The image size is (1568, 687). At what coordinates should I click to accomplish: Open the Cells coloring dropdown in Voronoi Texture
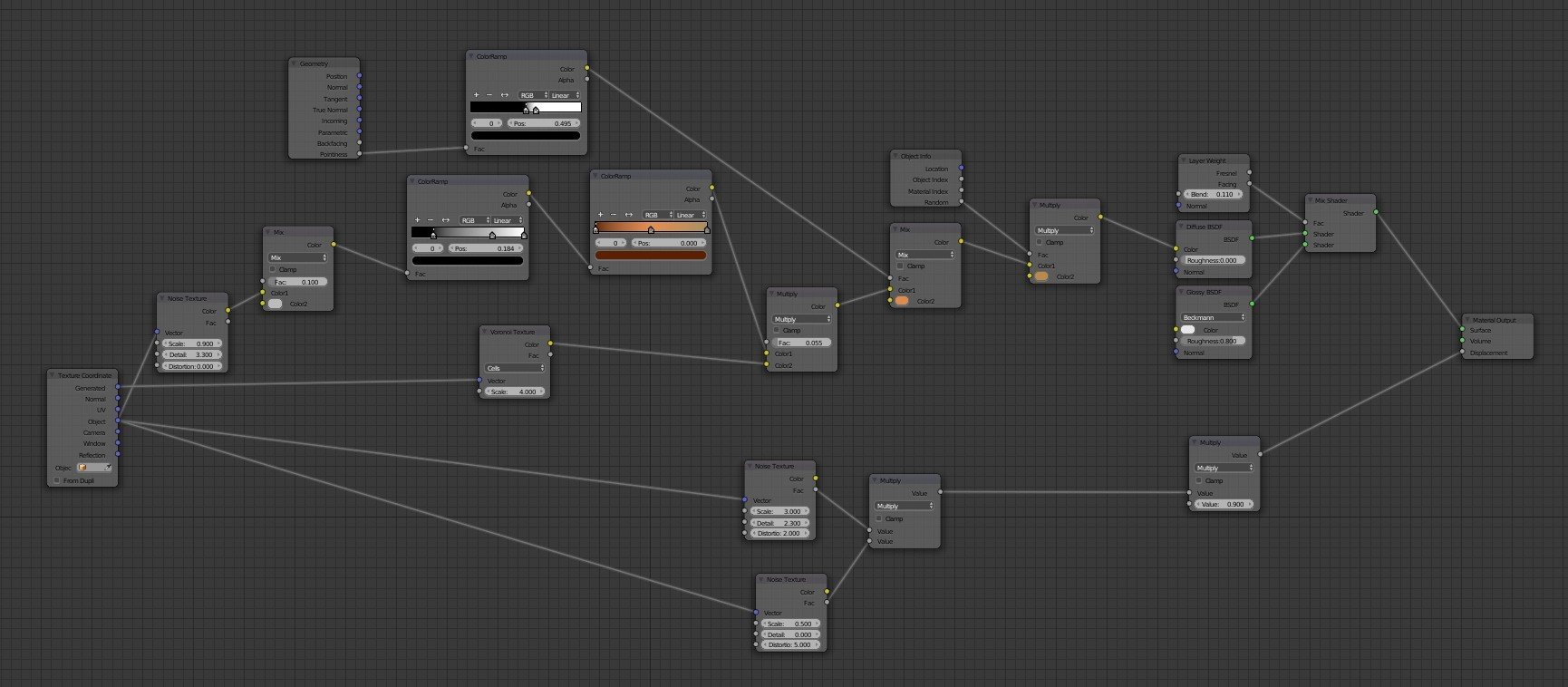coord(515,368)
